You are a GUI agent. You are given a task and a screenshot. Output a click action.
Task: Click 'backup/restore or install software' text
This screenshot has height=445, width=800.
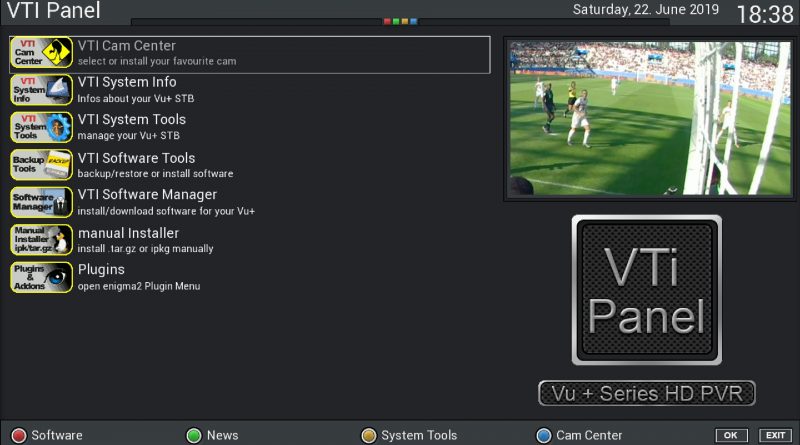coord(155,174)
